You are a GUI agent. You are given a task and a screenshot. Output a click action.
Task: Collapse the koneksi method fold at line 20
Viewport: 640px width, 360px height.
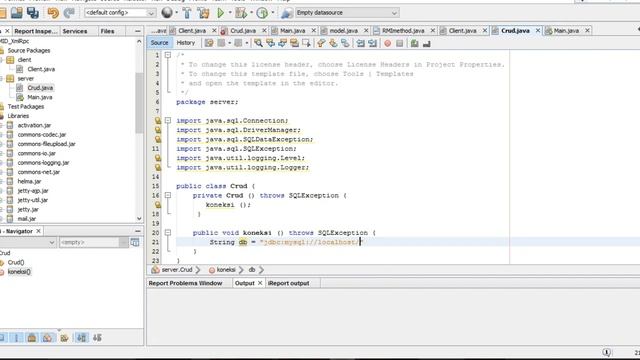click(x=168, y=233)
